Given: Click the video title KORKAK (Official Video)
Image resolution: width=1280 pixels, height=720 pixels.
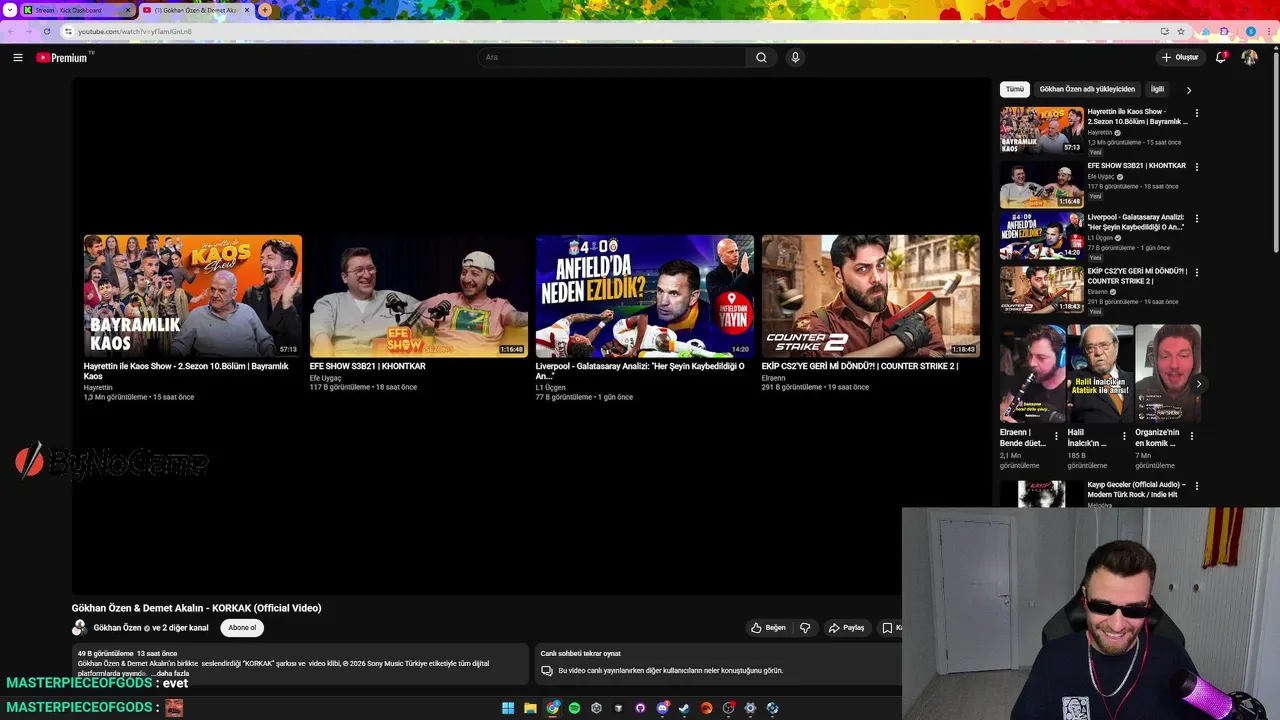Looking at the screenshot, I should pyautogui.click(x=196, y=608).
